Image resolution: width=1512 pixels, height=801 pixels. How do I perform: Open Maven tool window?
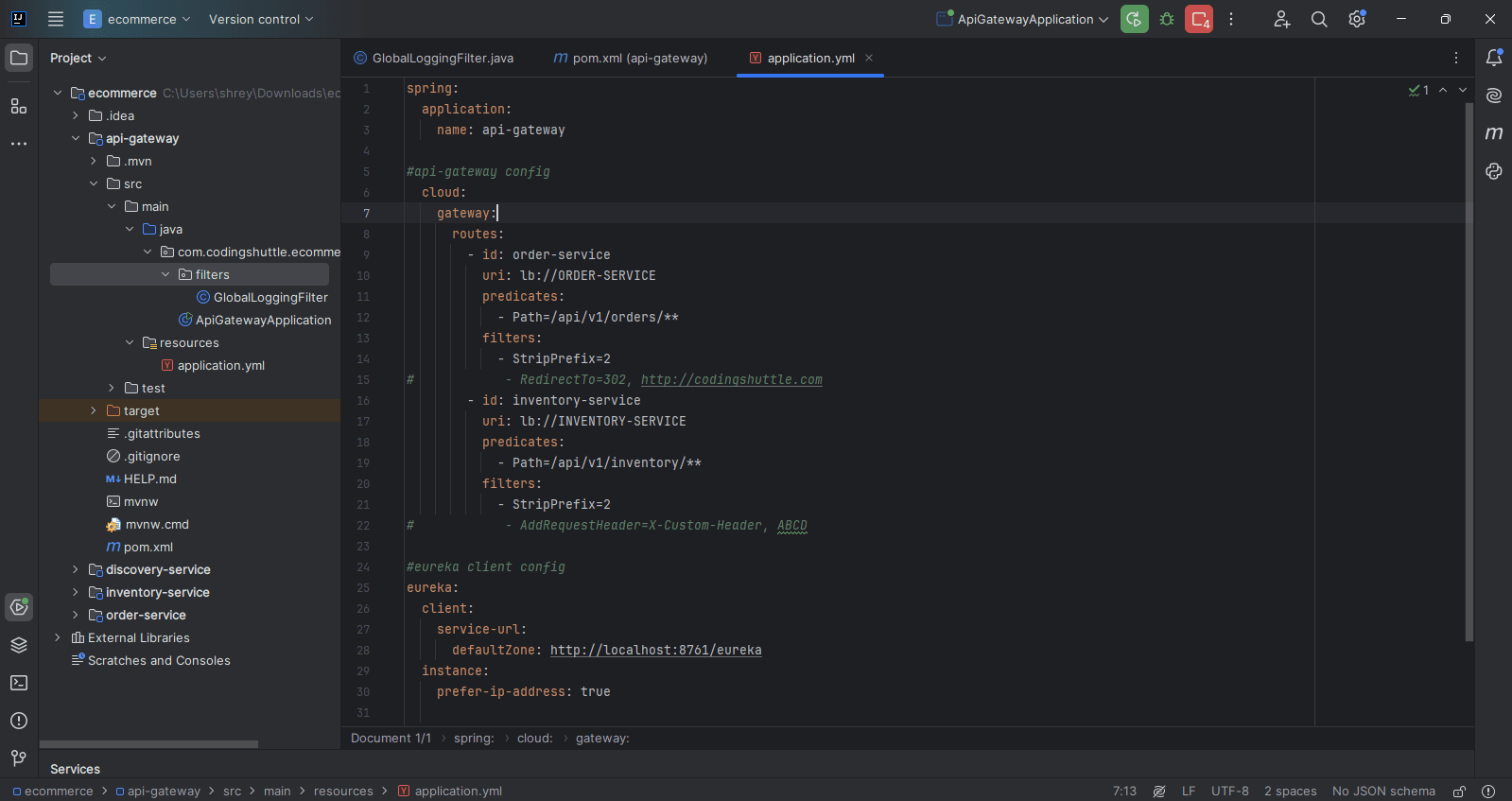pos(1494,133)
